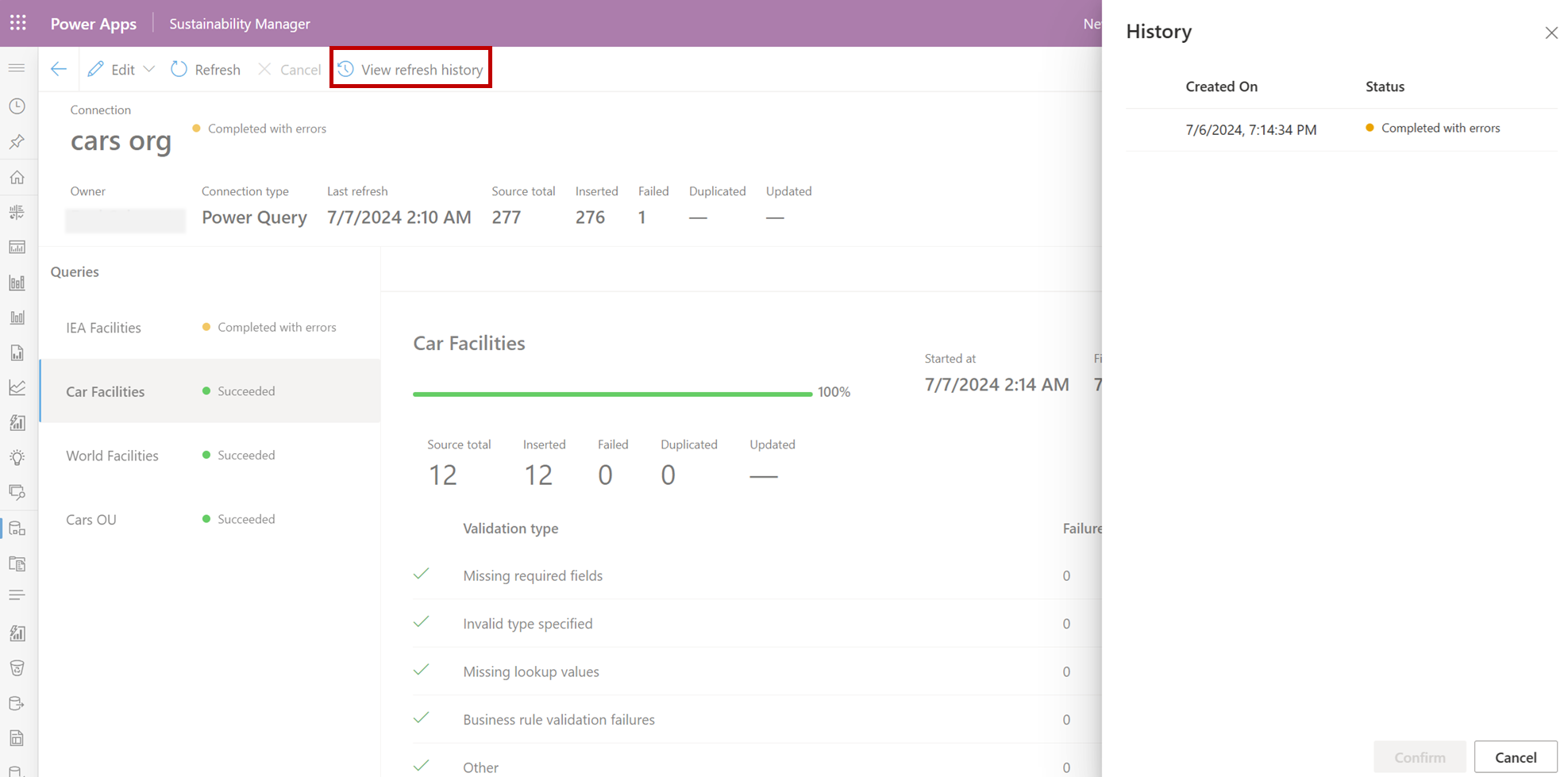Click Cancel in the History panel
Image resolution: width=1568 pixels, height=777 pixels.
[x=1516, y=757]
